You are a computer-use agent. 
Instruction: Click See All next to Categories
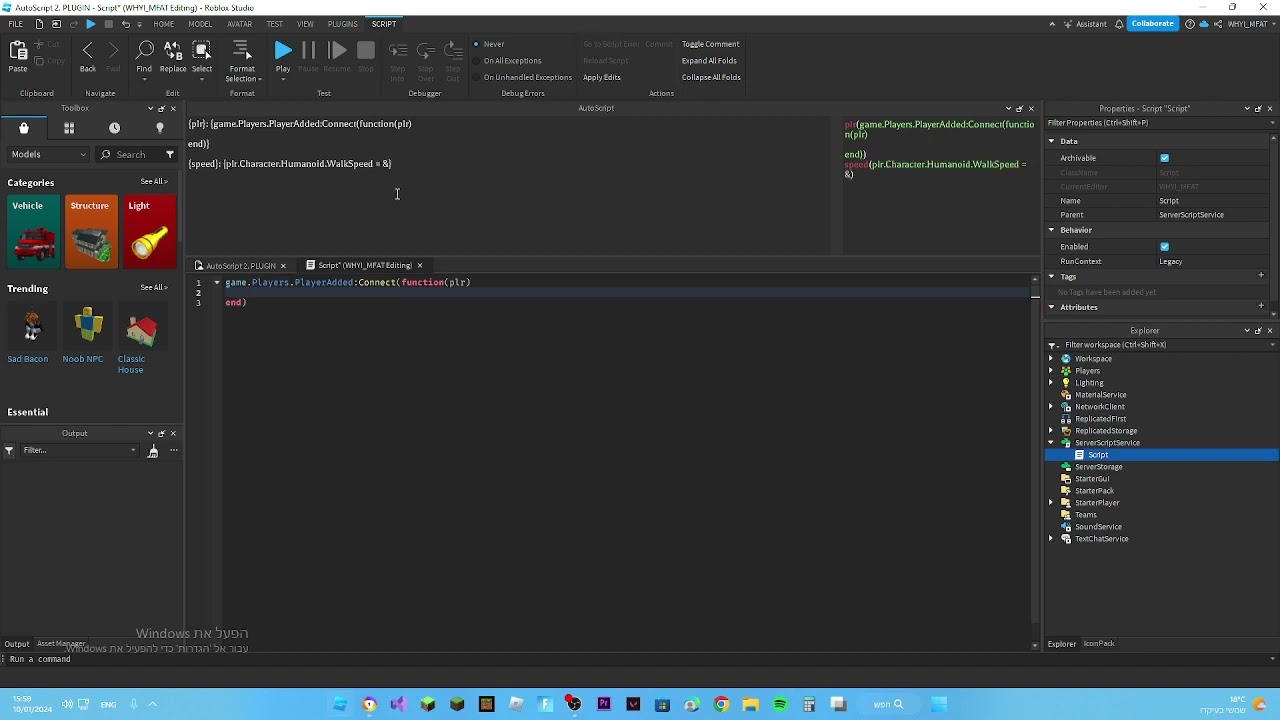pos(153,182)
